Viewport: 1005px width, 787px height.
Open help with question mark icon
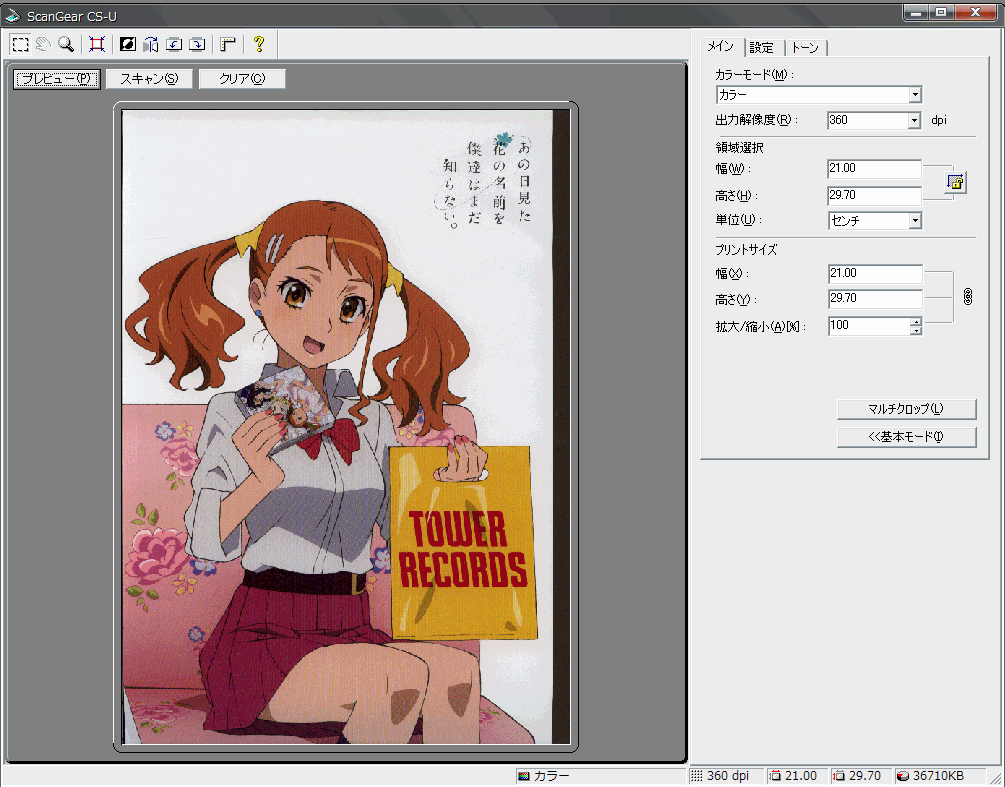[x=259, y=44]
